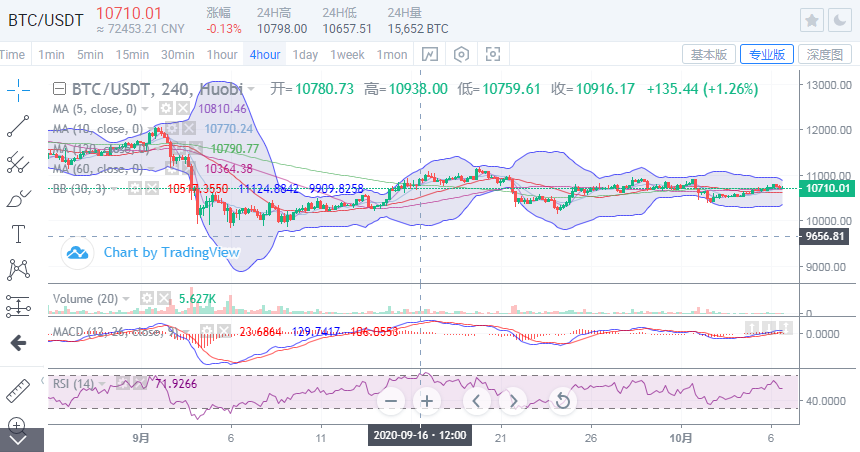
Task: Open the 深度图 depth chart
Action: pyautogui.click(x=825, y=54)
